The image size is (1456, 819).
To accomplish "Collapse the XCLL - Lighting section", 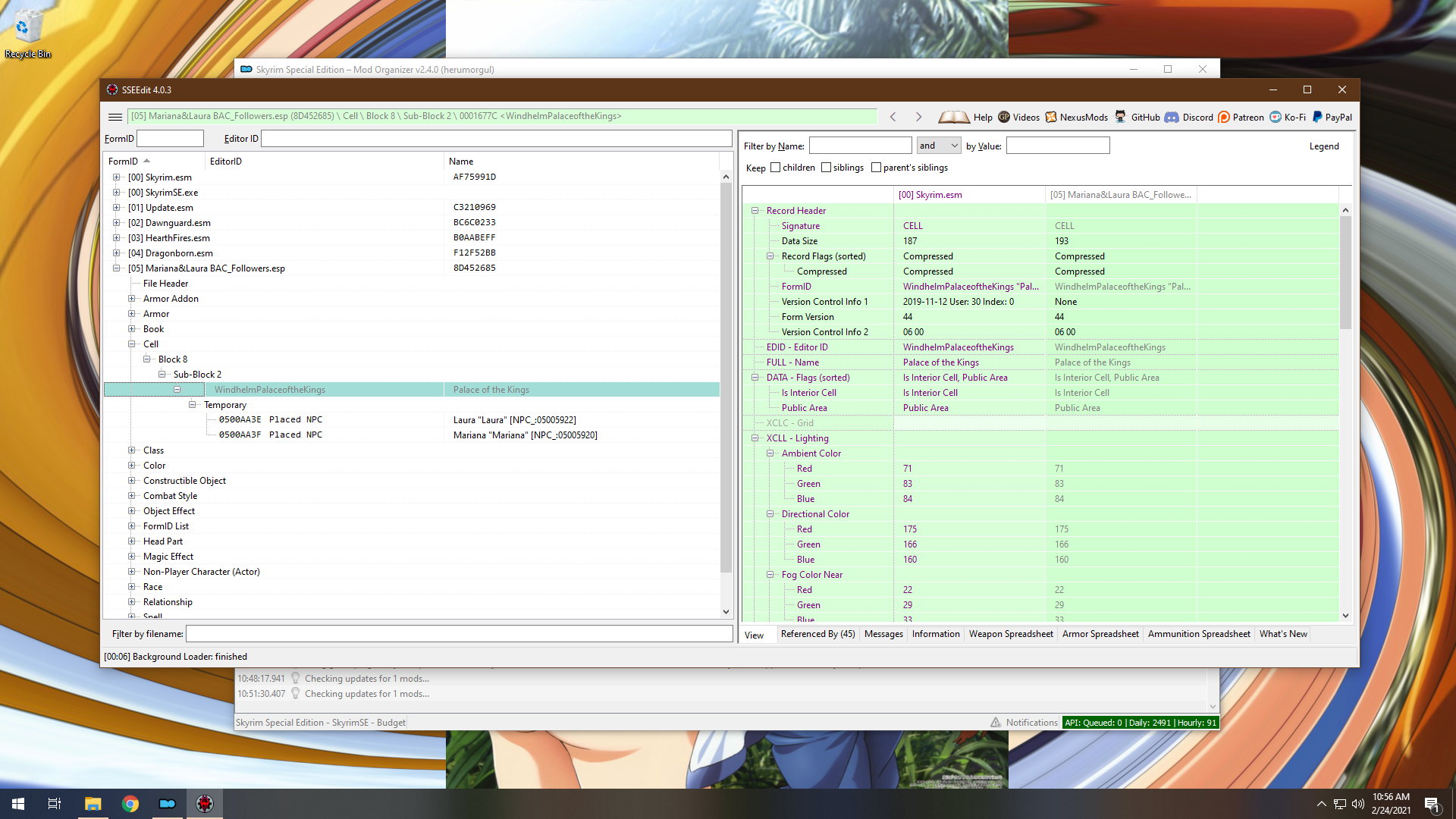I will [x=755, y=438].
